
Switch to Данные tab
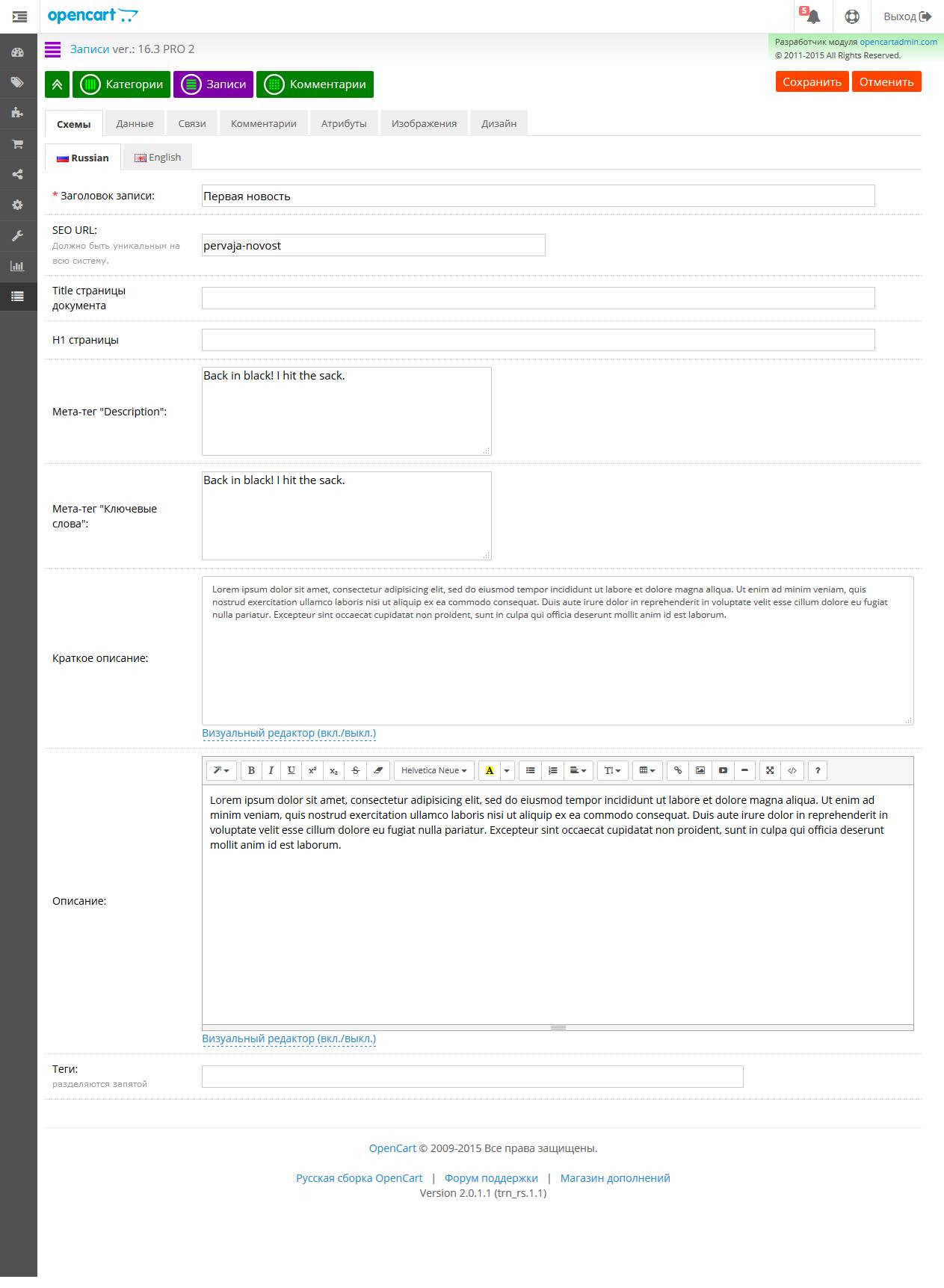click(x=135, y=123)
